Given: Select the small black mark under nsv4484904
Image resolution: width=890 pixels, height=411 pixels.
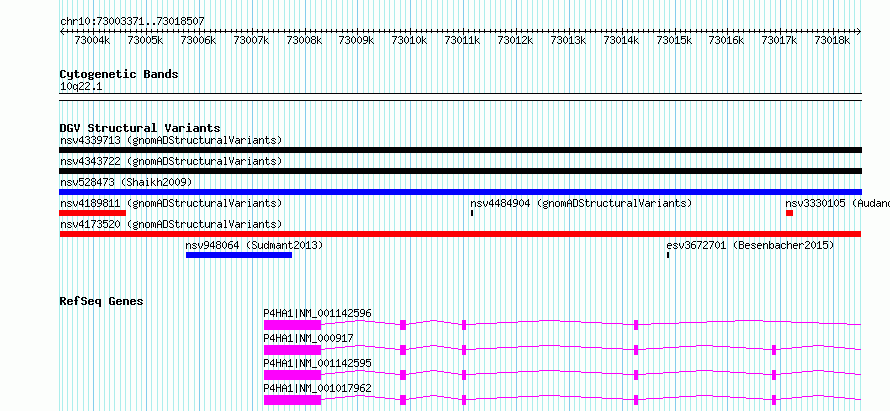Looking at the screenshot, I should click(472, 213).
